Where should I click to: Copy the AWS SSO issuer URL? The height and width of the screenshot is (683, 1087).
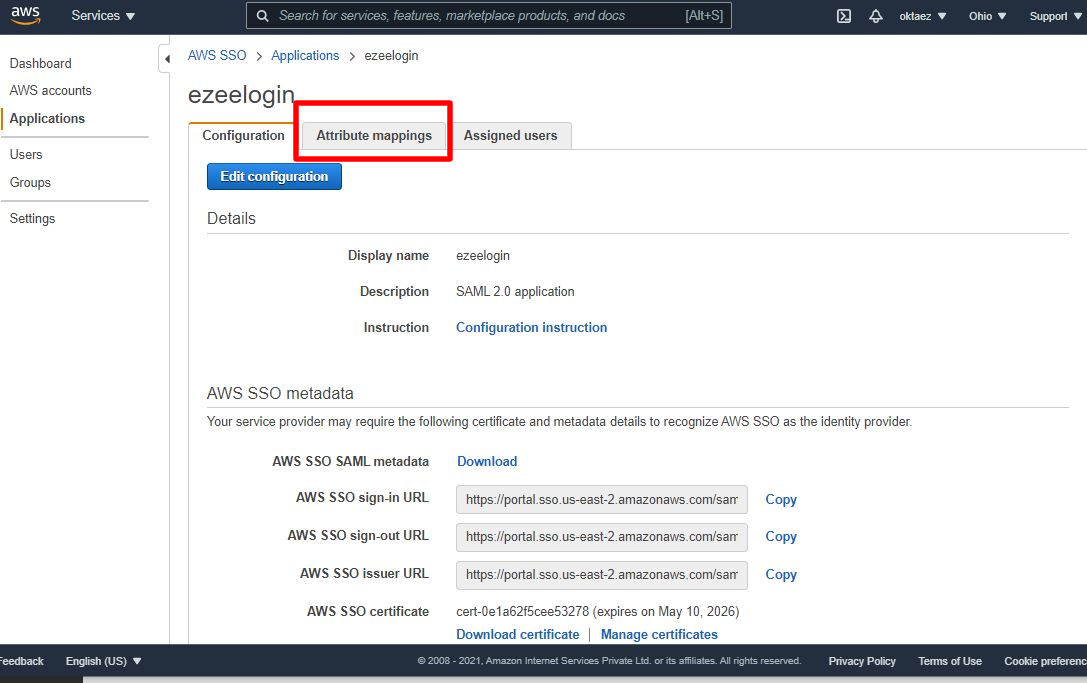[x=781, y=575]
